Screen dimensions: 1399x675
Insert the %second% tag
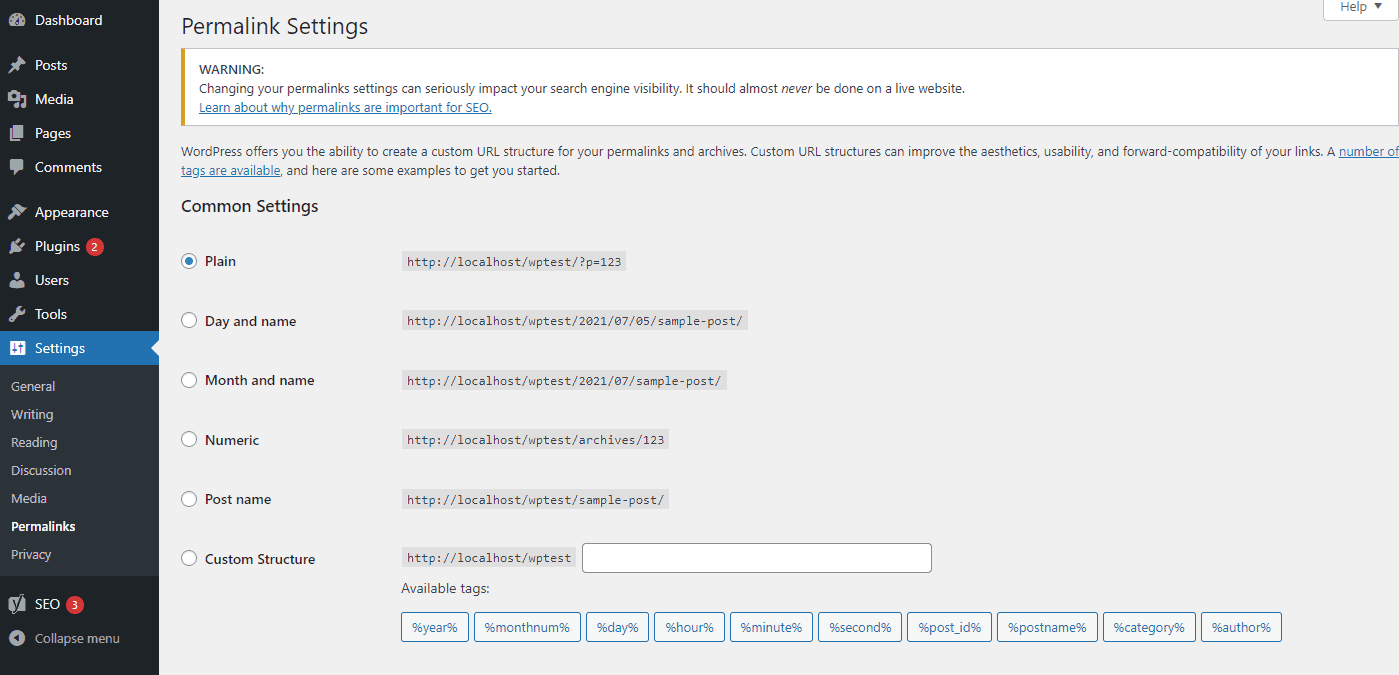point(860,627)
